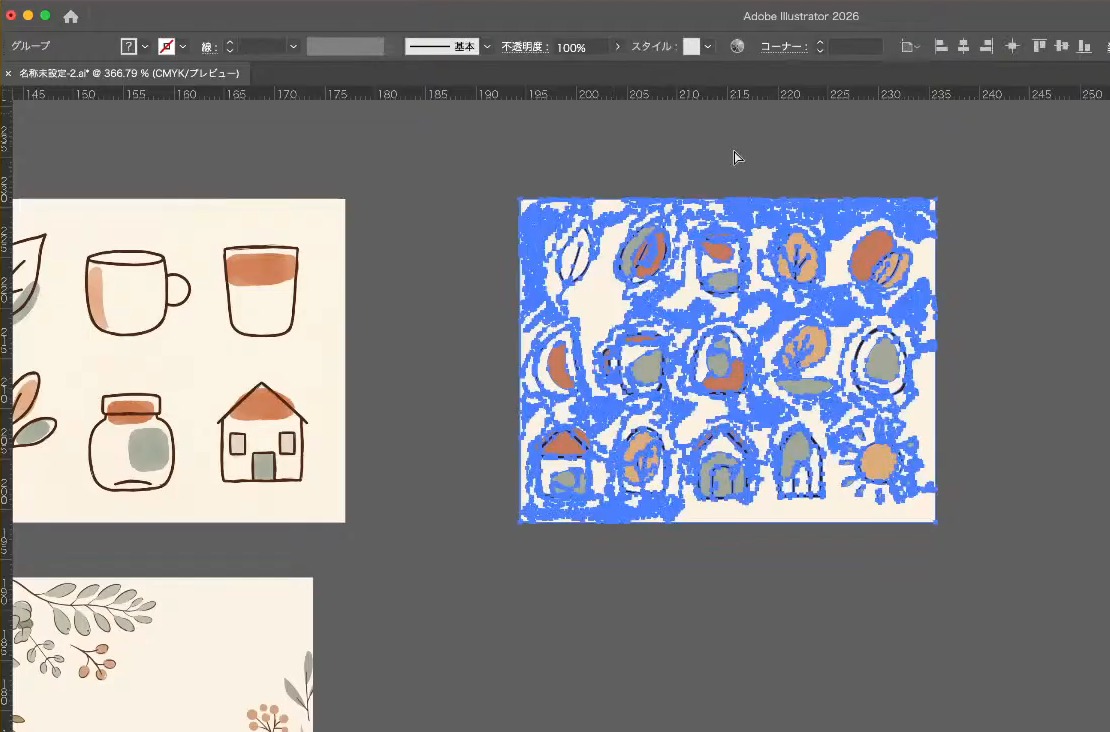The width and height of the screenshot is (1110, 732).
Task: Click the スタイル style swatch
Action: (692, 47)
